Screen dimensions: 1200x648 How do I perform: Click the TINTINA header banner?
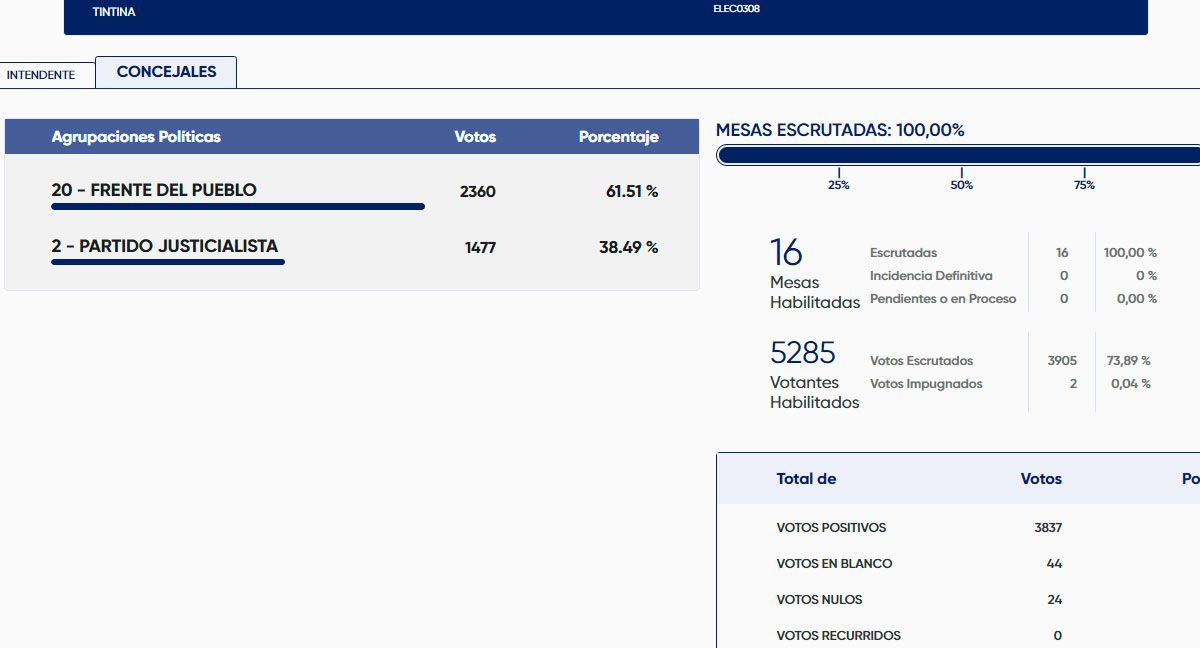(x=605, y=14)
